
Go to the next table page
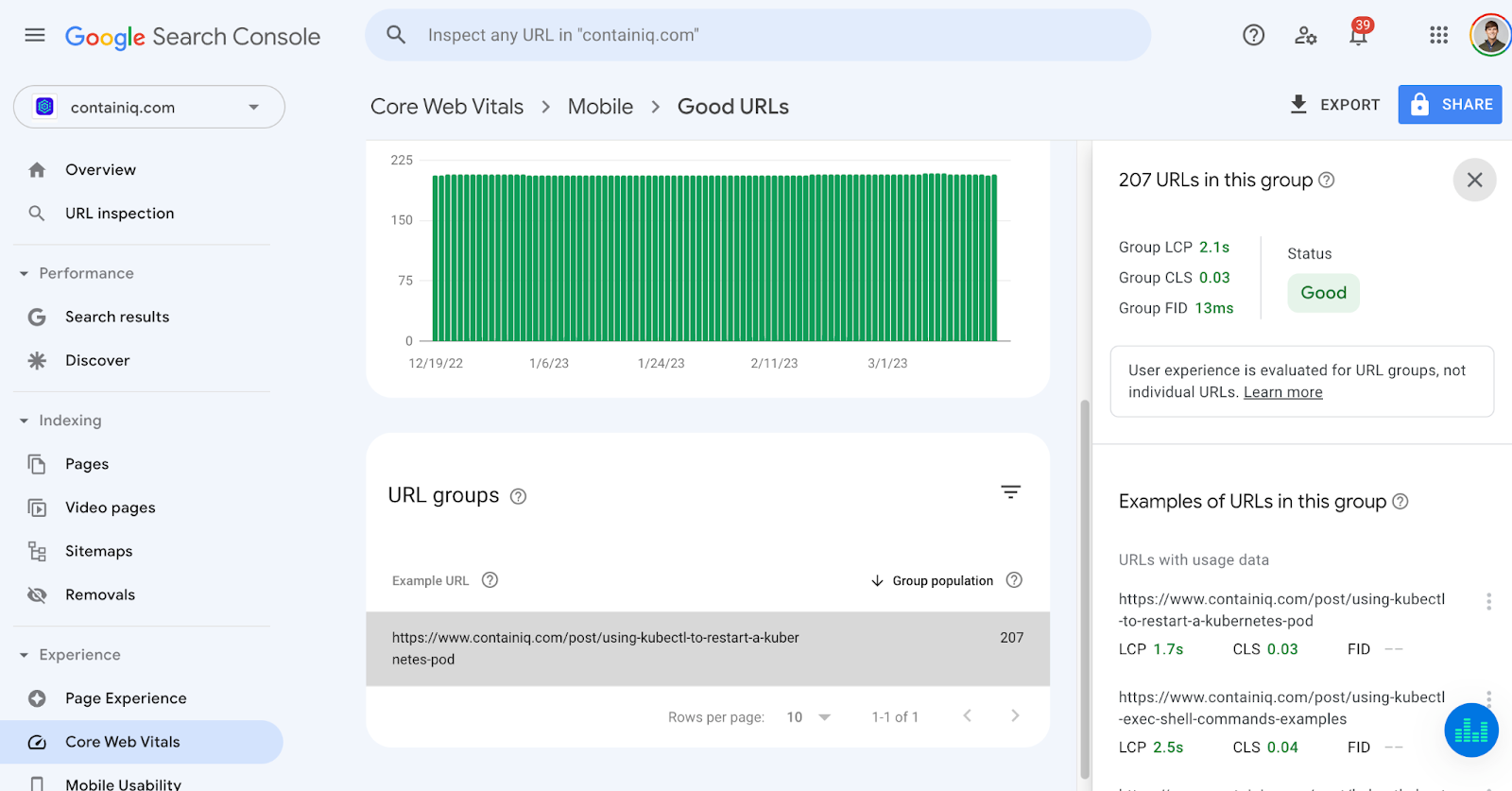[1015, 716]
